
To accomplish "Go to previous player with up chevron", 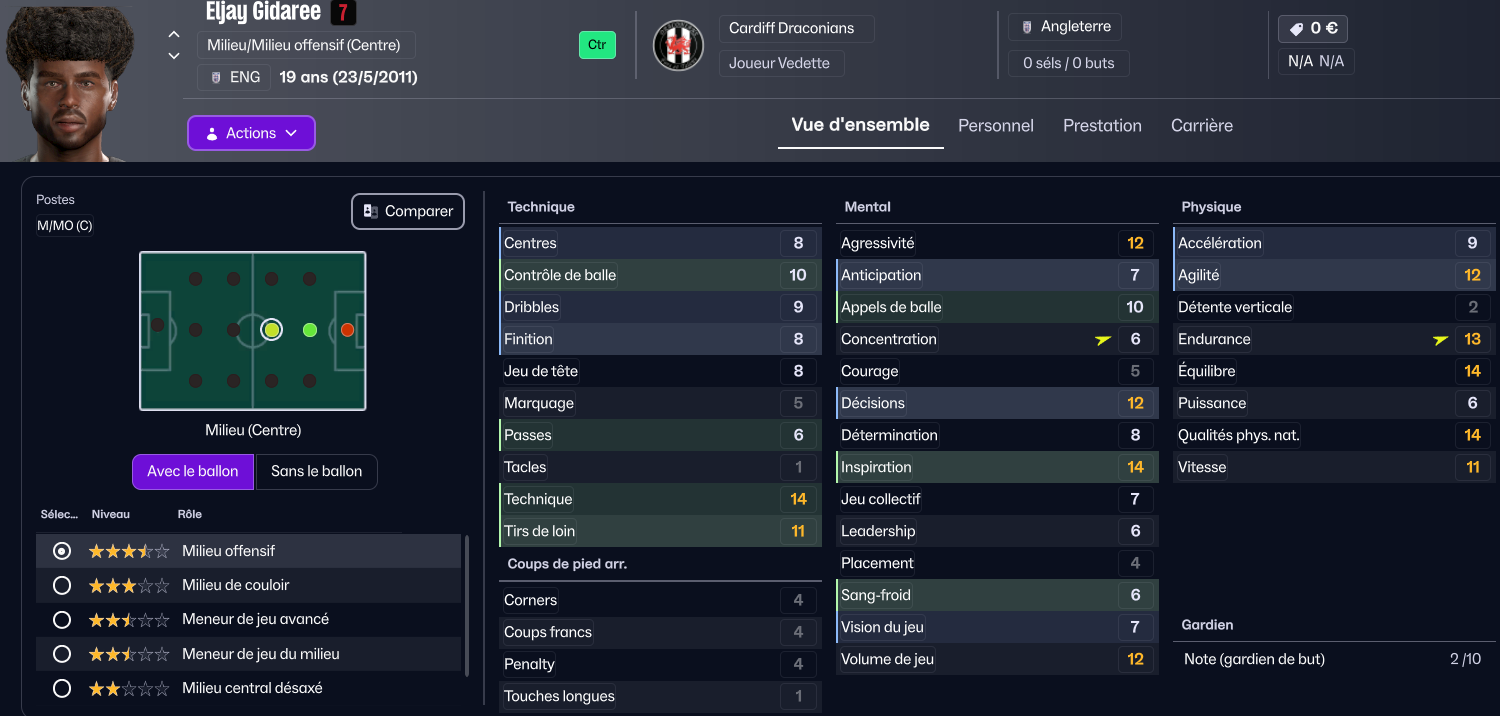I will pyautogui.click(x=174, y=35).
